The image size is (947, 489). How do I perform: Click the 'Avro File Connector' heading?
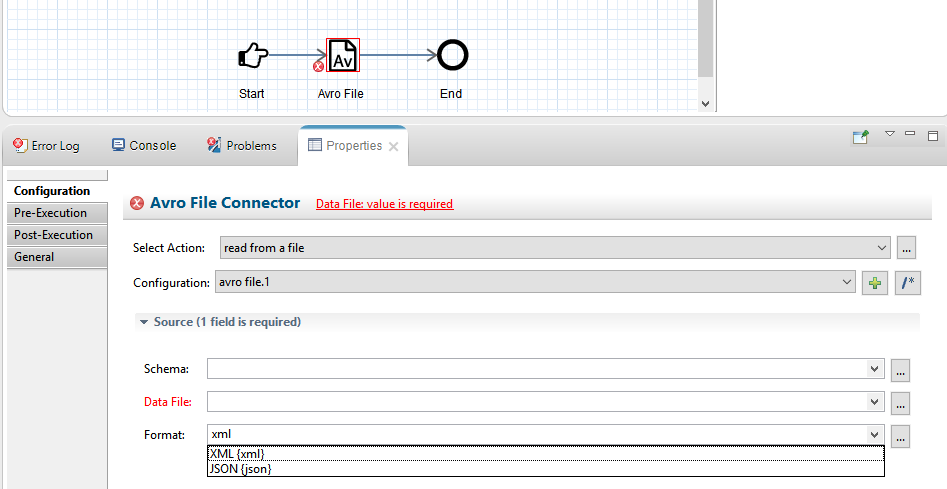[x=225, y=203]
